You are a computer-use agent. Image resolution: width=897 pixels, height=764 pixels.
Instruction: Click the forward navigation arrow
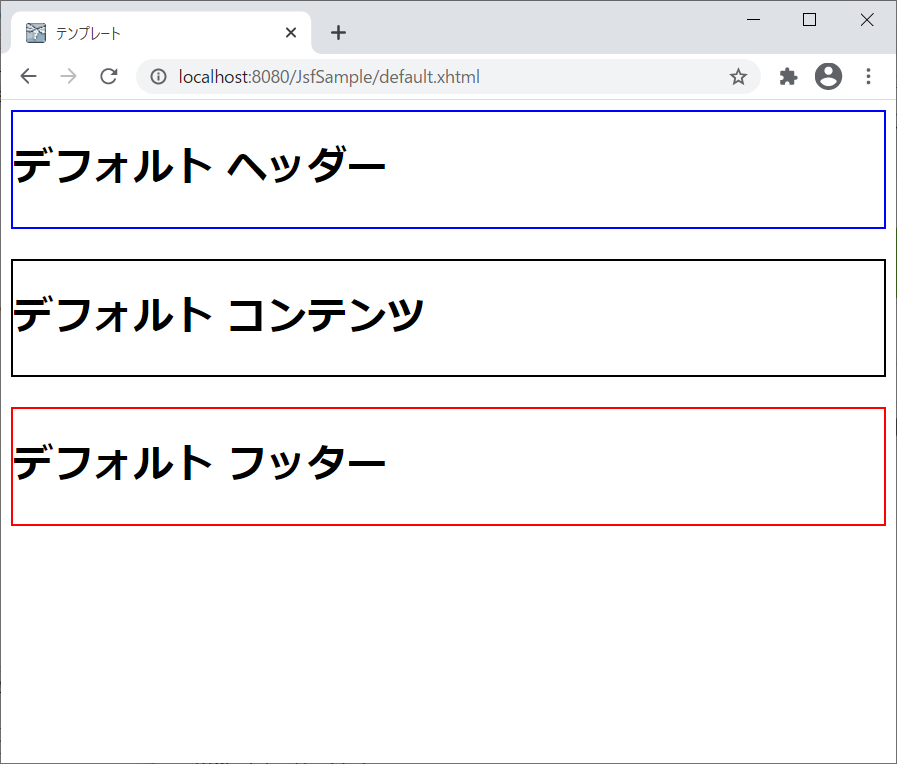(x=68, y=76)
